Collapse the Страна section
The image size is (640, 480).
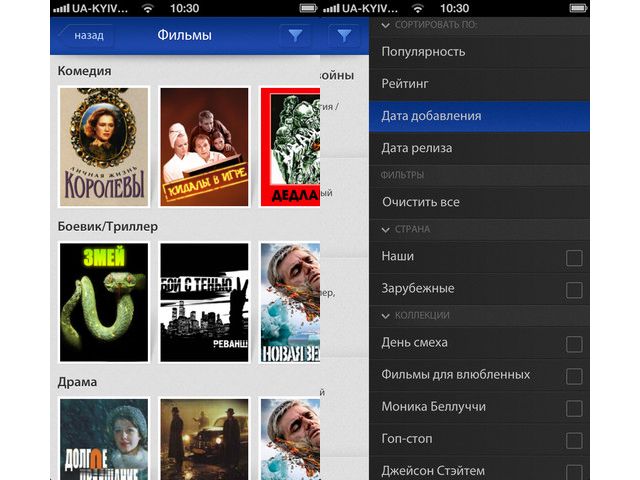[385, 230]
